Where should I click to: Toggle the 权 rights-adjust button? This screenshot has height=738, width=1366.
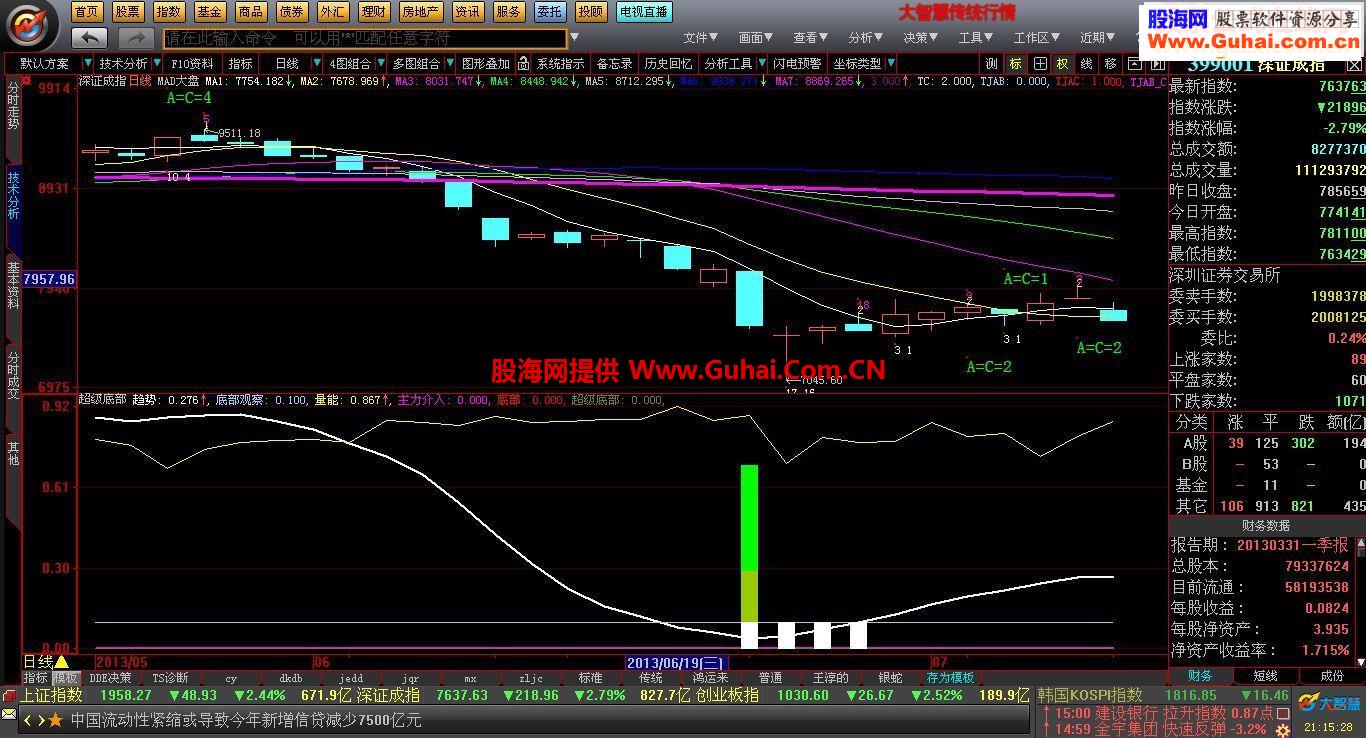(1062, 63)
